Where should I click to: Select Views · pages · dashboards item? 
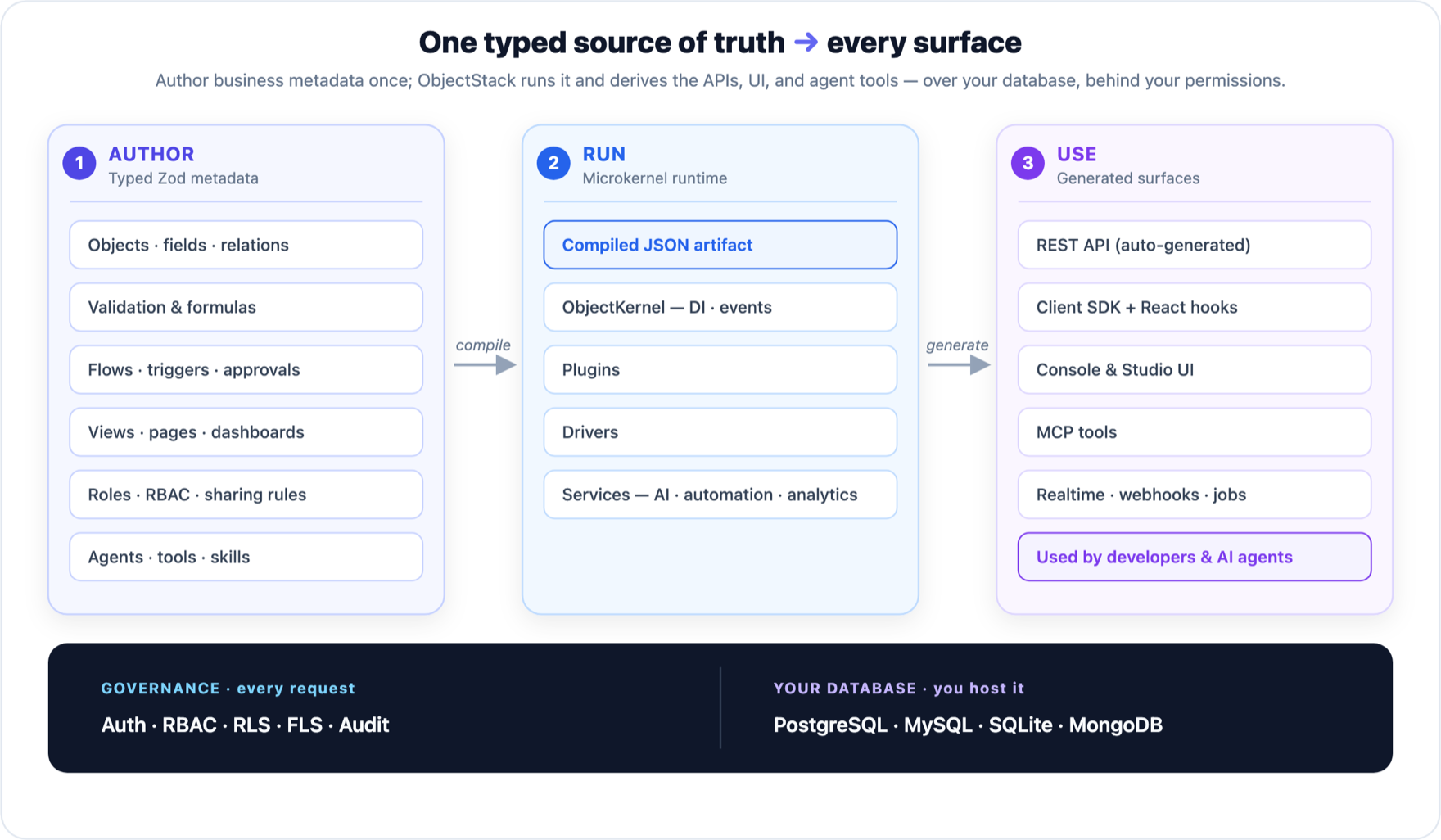(x=246, y=432)
